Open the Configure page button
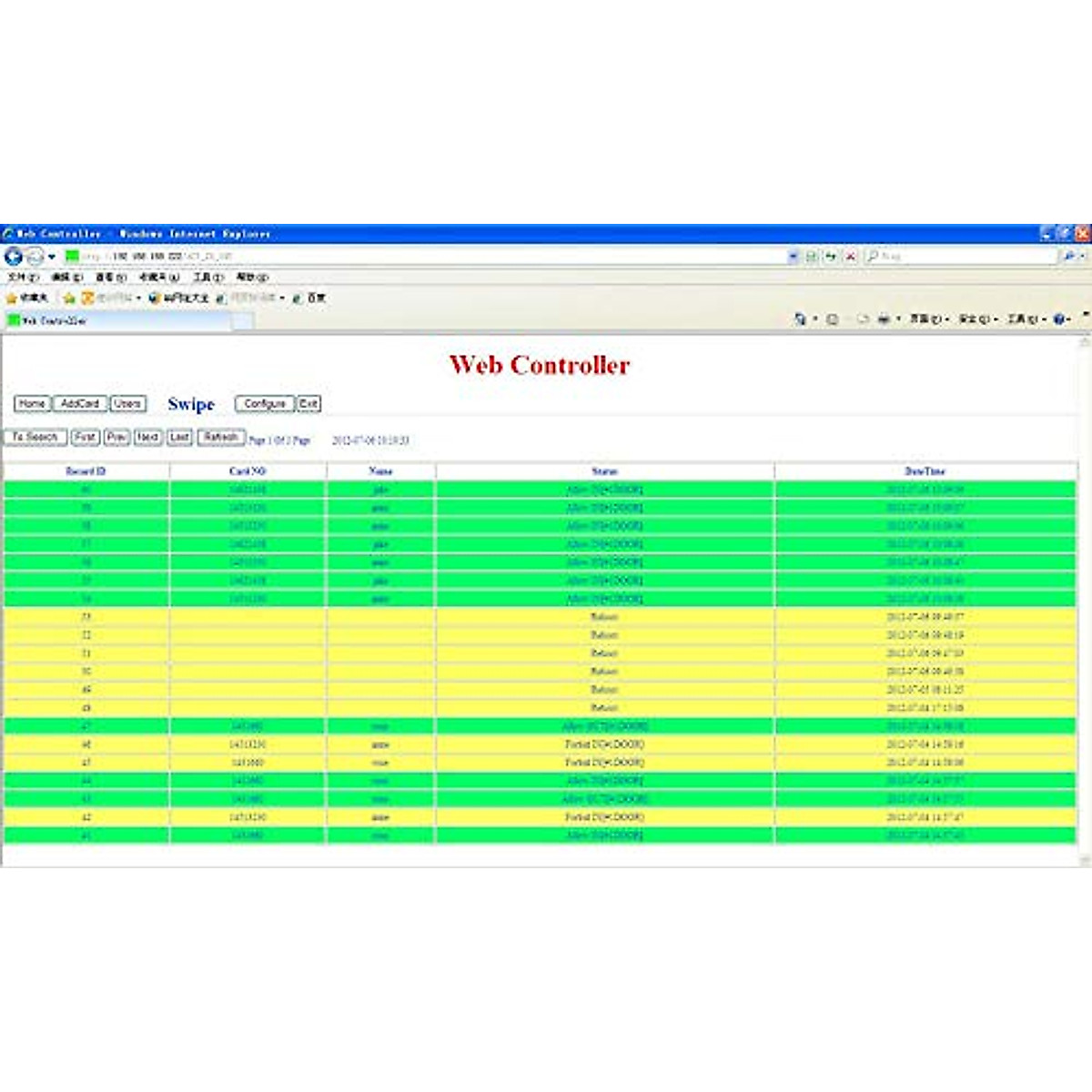 (265, 403)
